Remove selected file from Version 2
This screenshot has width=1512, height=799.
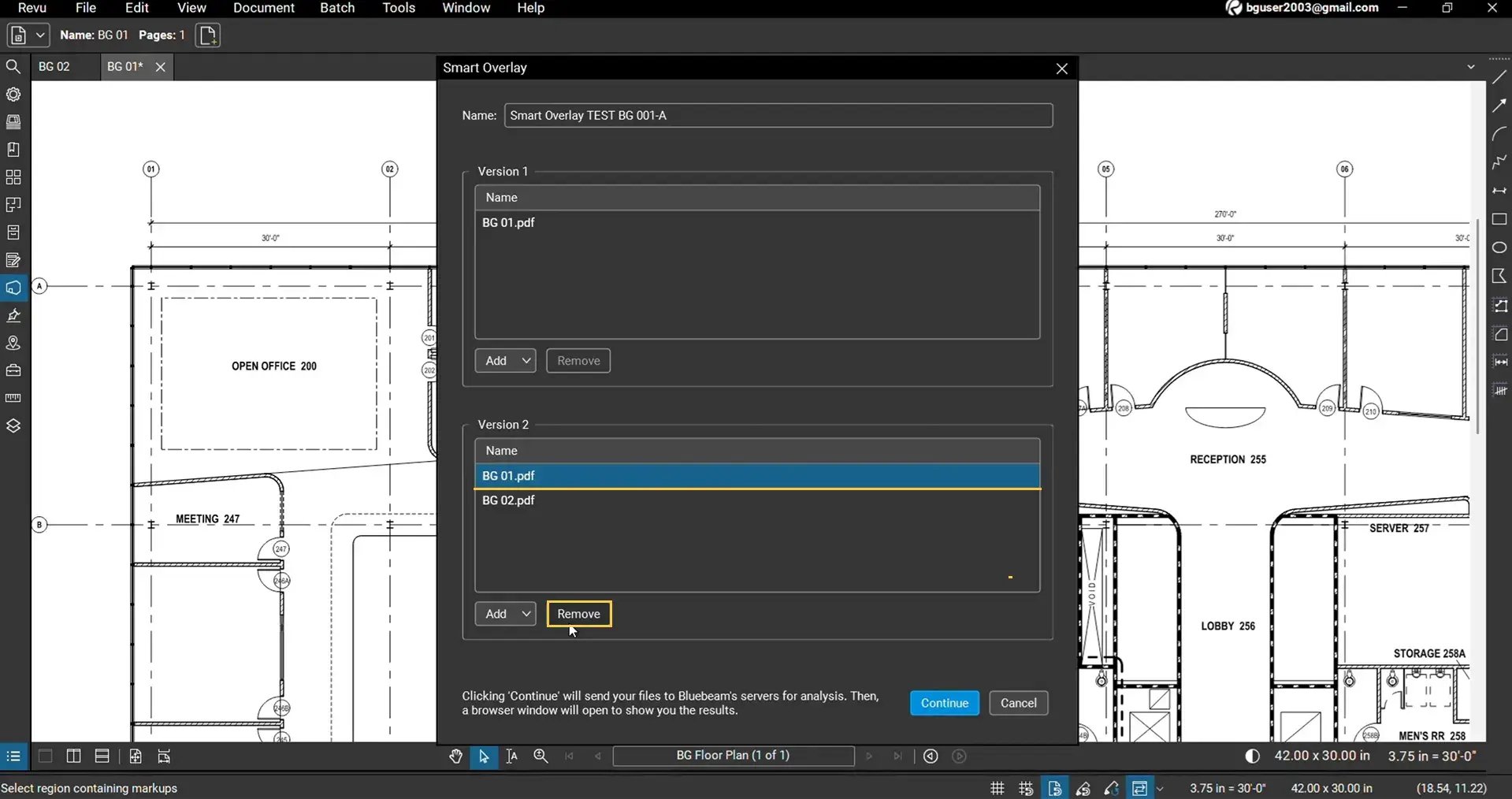tap(578, 614)
